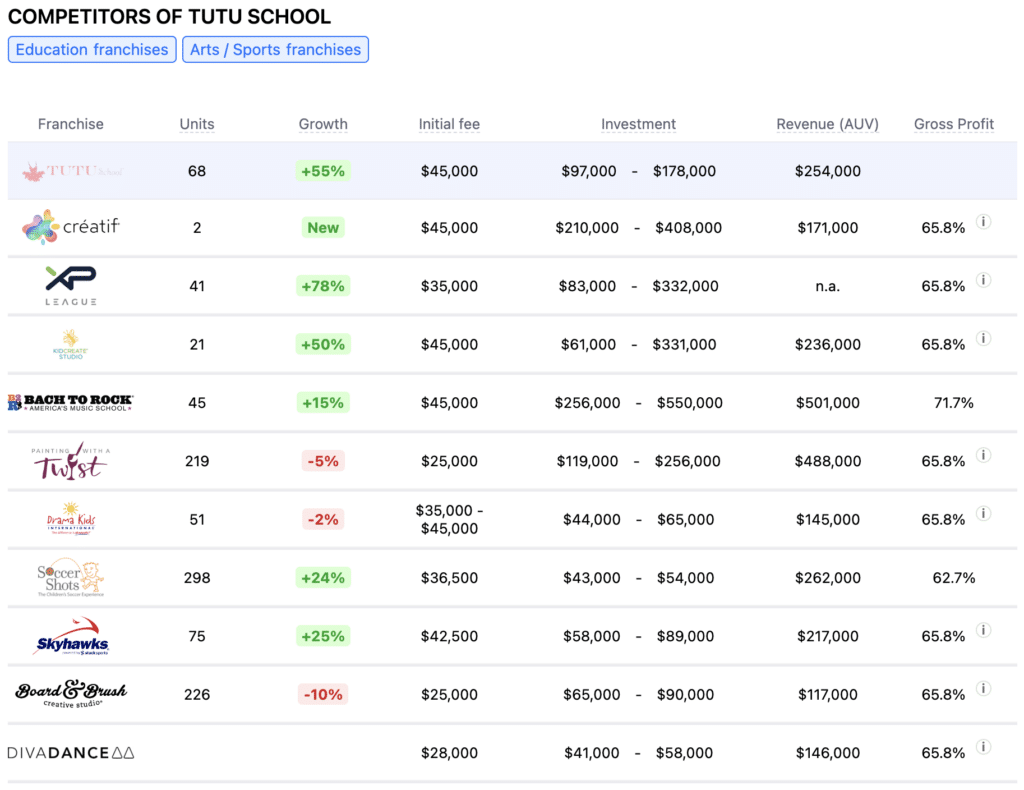1024x790 pixels.
Task: Click the n.a. revenue cell
Action: pyautogui.click(x=827, y=286)
